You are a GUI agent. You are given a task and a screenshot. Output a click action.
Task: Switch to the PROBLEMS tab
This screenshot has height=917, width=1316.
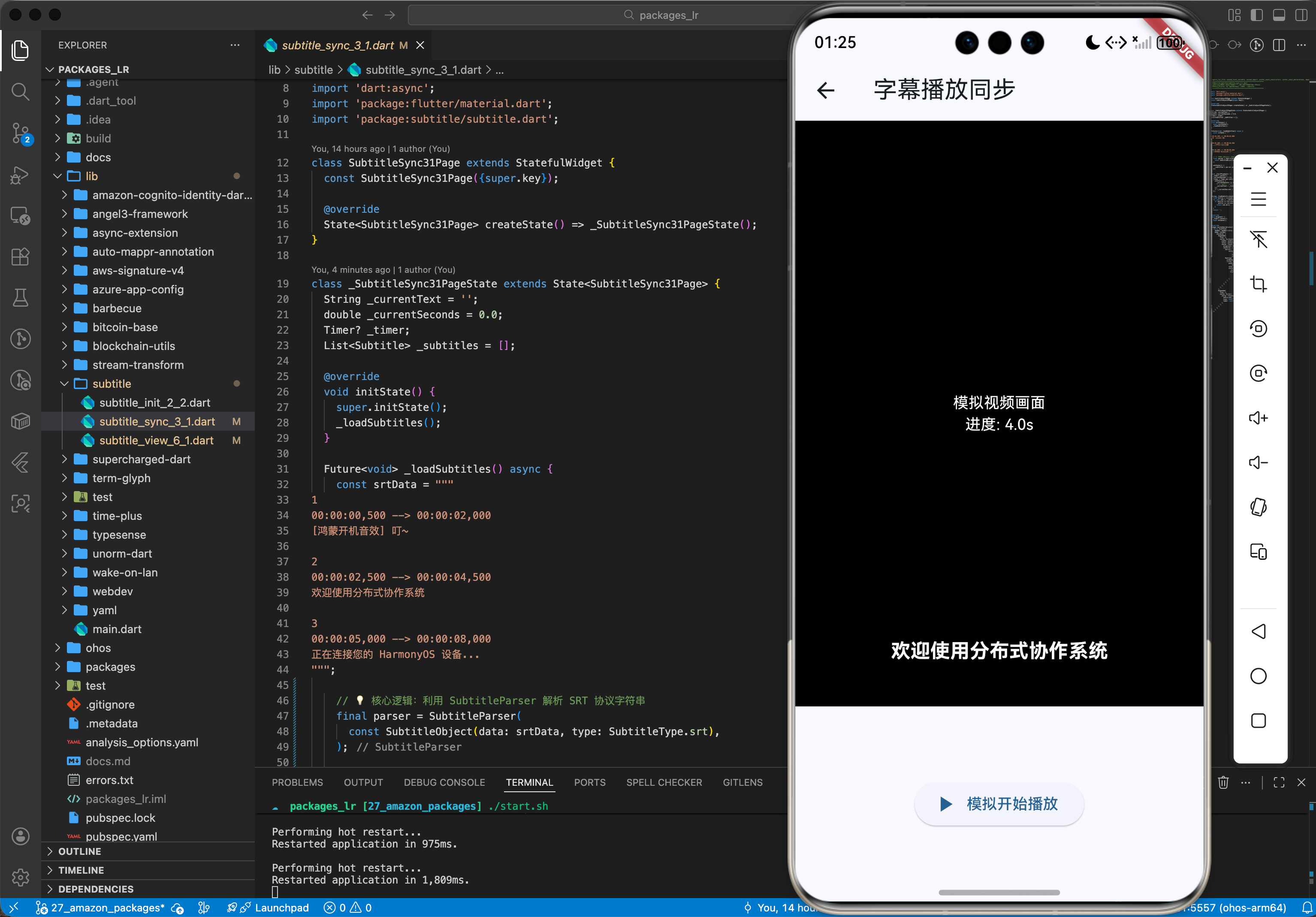pyautogui.click(x=297, y=782)
